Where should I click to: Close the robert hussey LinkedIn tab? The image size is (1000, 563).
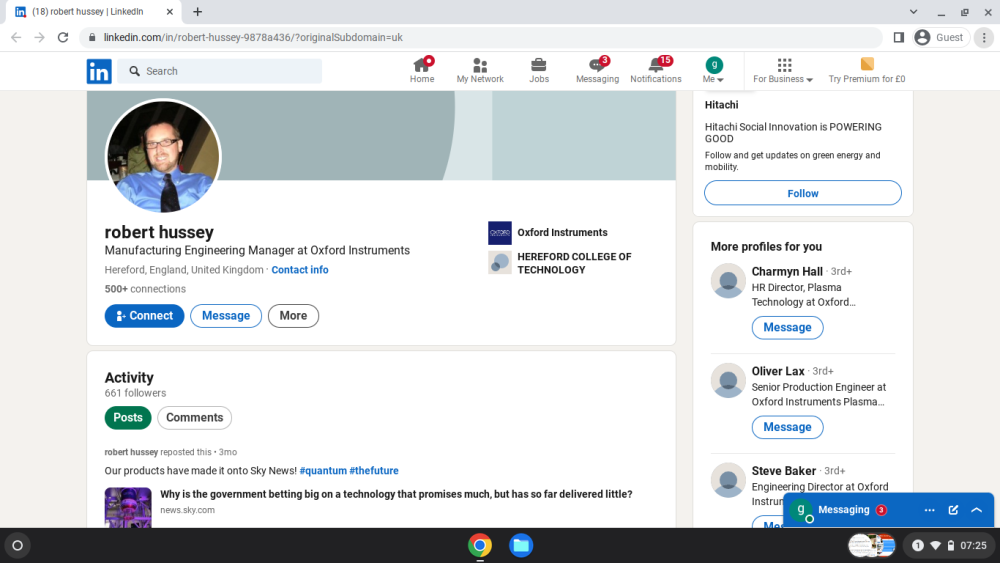point(170,11)
